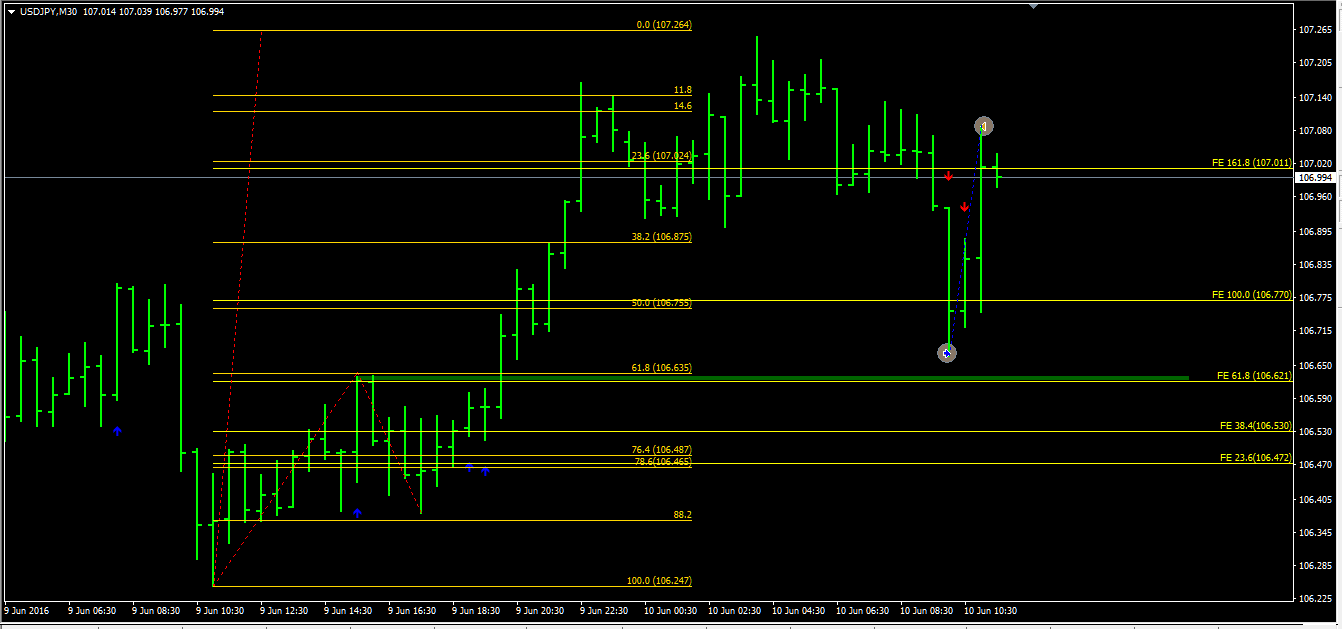Click the FE 161.8 (107.011) expansion label
The height and width of the screenshot is (629, 1342).
point(1252,162)
